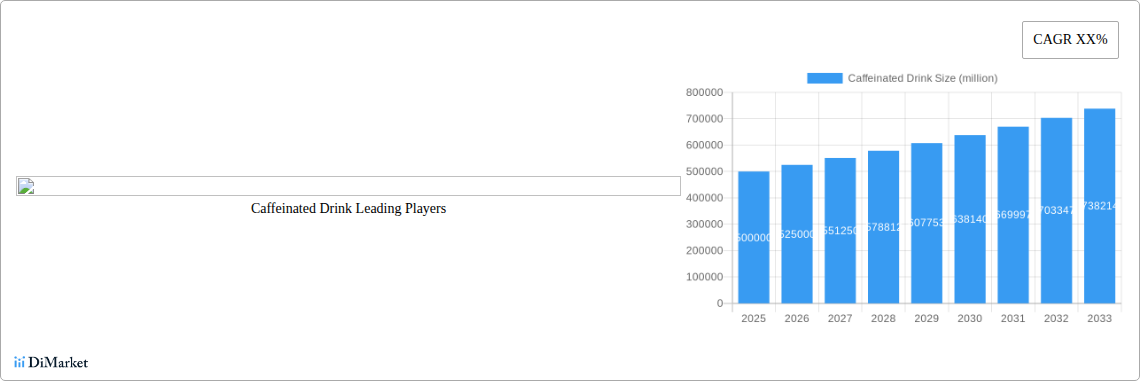
Task: Select the 2031 bar in chart
Action: [1013, 215]
